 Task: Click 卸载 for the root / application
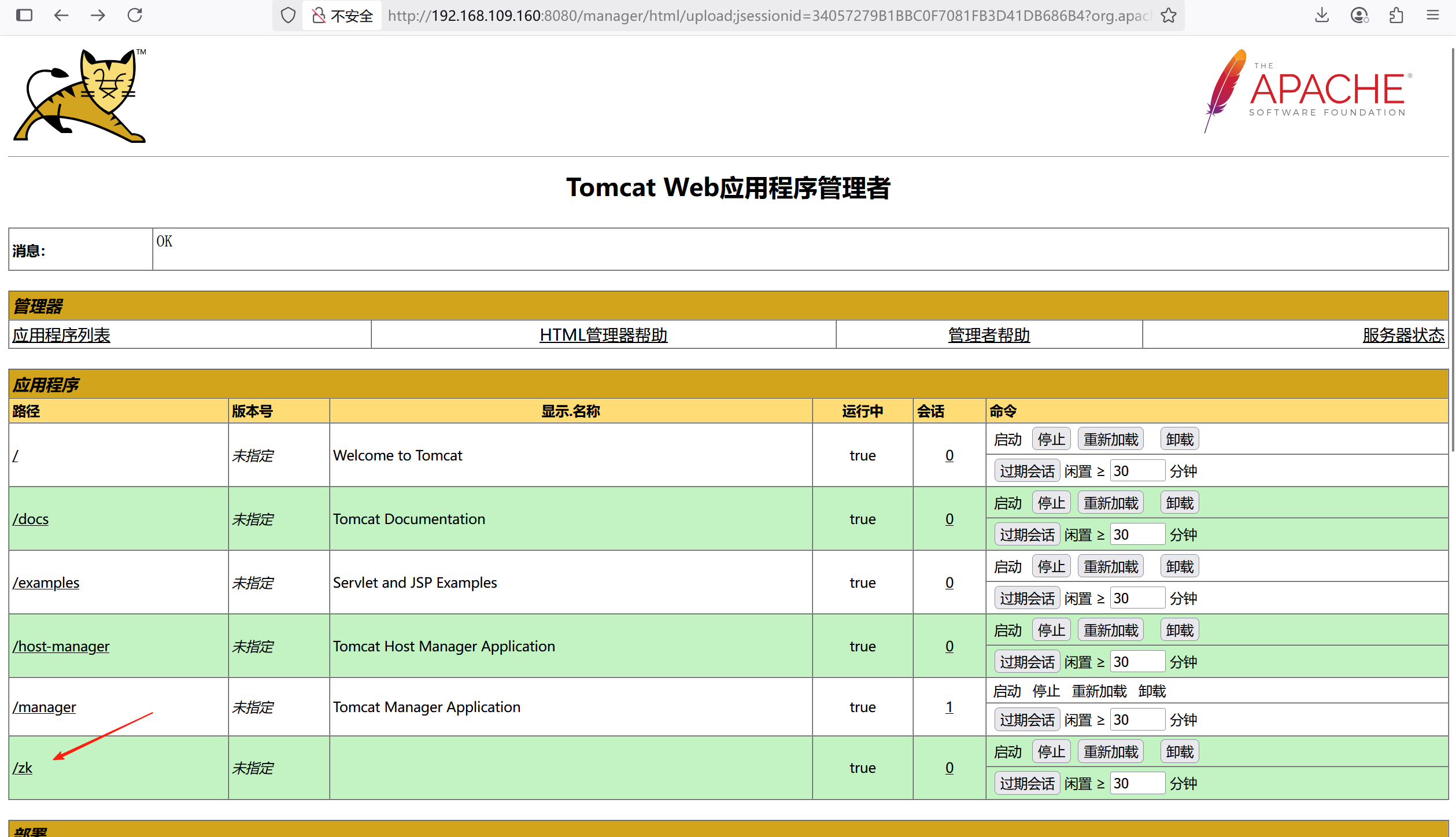[x=1180, y=439]
